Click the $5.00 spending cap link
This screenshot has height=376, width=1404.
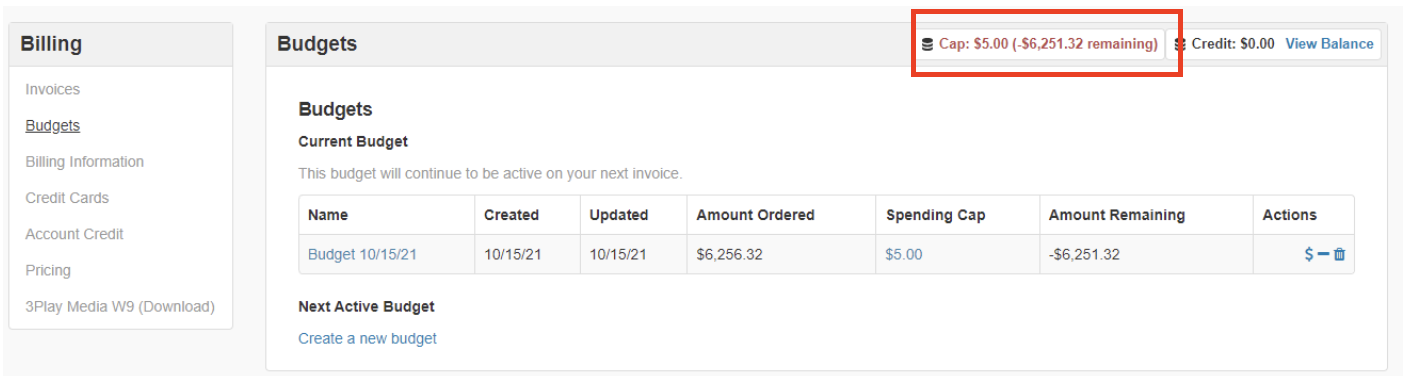click(904, 254)
